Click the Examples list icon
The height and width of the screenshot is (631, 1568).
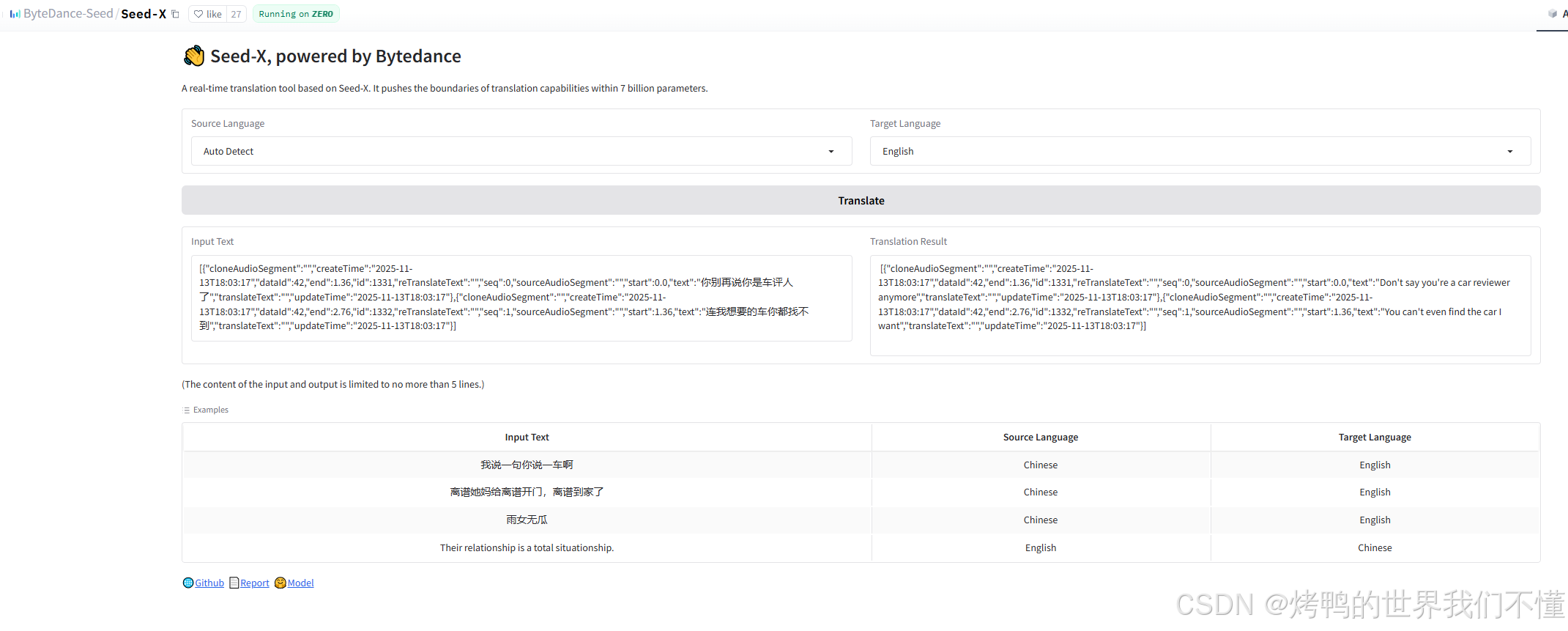coord(187,410)
